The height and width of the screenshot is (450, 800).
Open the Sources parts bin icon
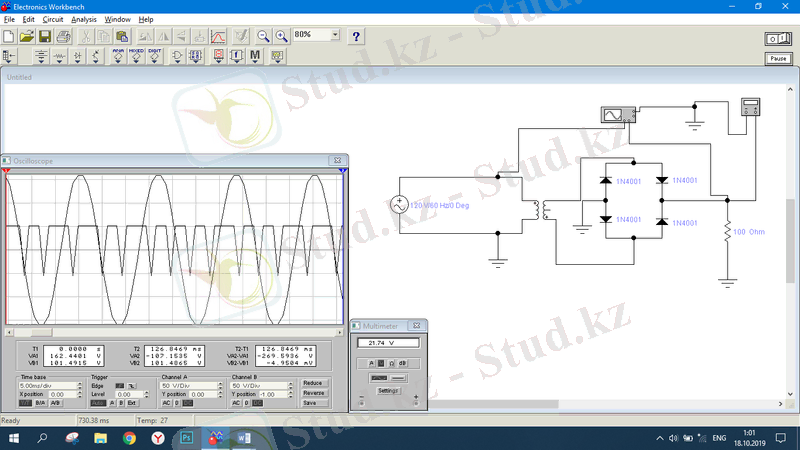(x=41, y=56)
